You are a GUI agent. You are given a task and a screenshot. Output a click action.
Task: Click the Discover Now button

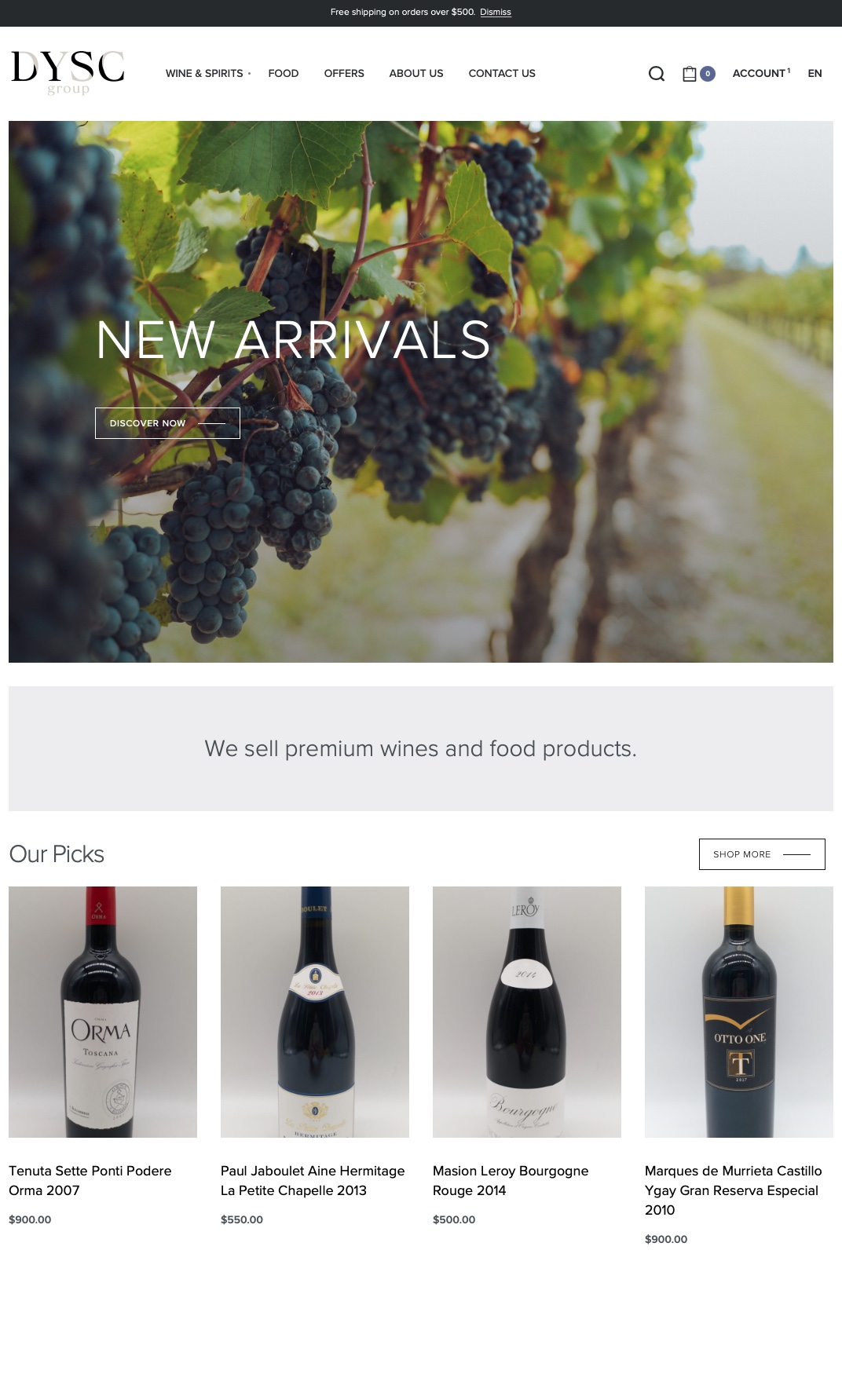[167, 423]
